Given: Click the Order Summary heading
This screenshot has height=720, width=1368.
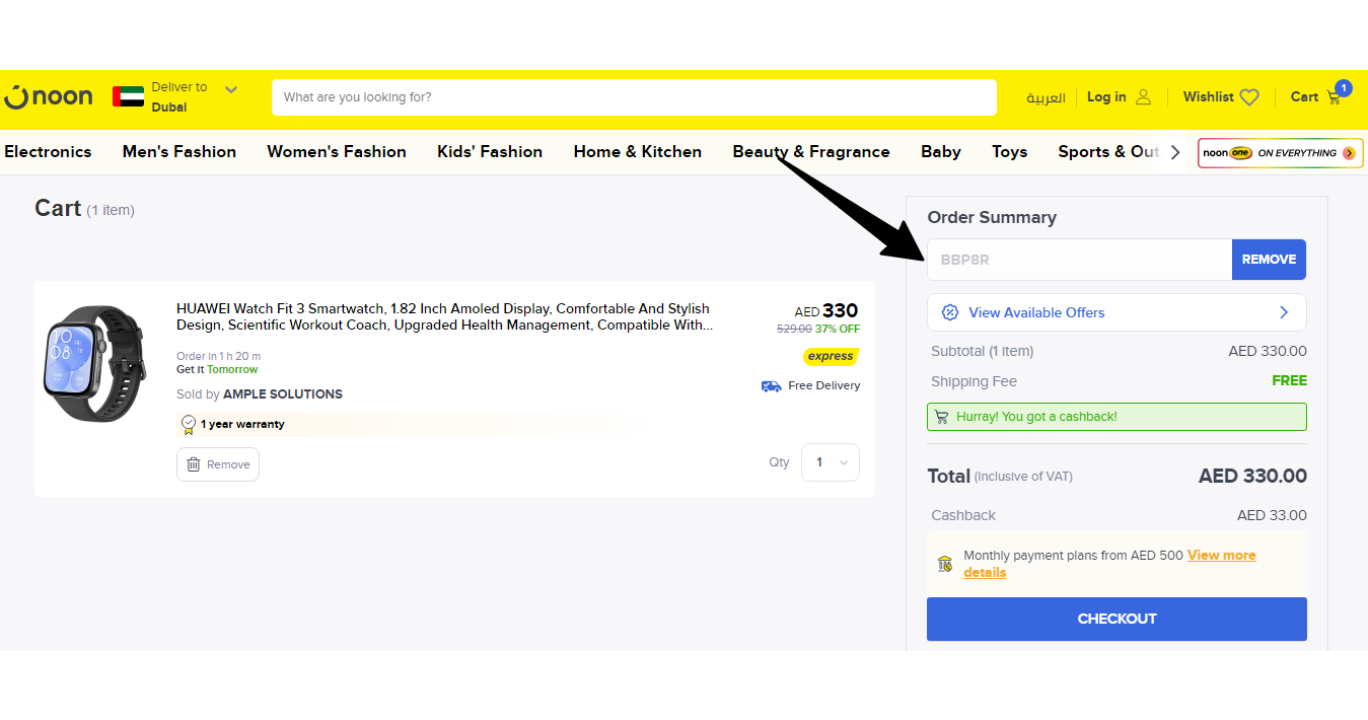Looking at the screenshot, I should (991, 217).
